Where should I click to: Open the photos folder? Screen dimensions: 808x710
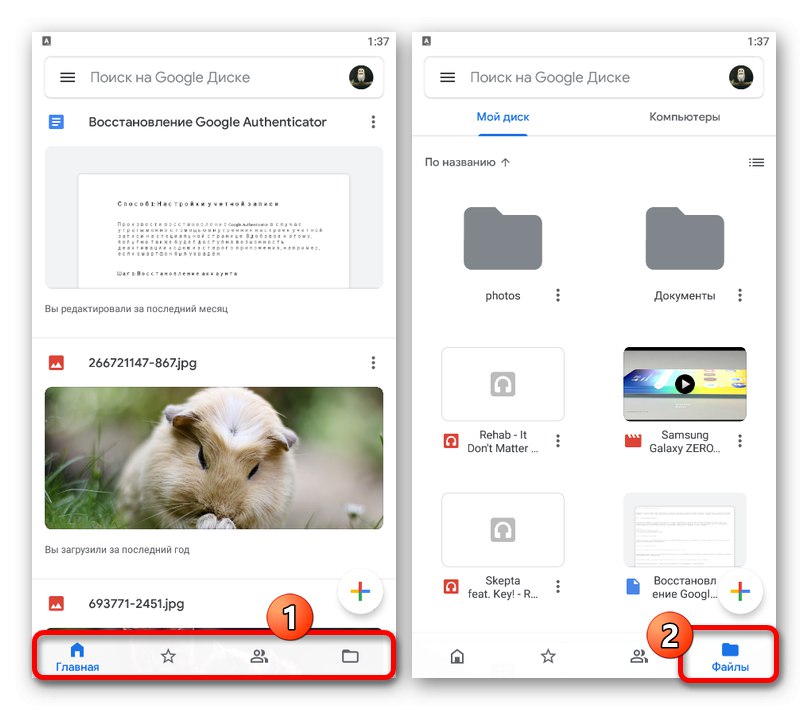503,238
